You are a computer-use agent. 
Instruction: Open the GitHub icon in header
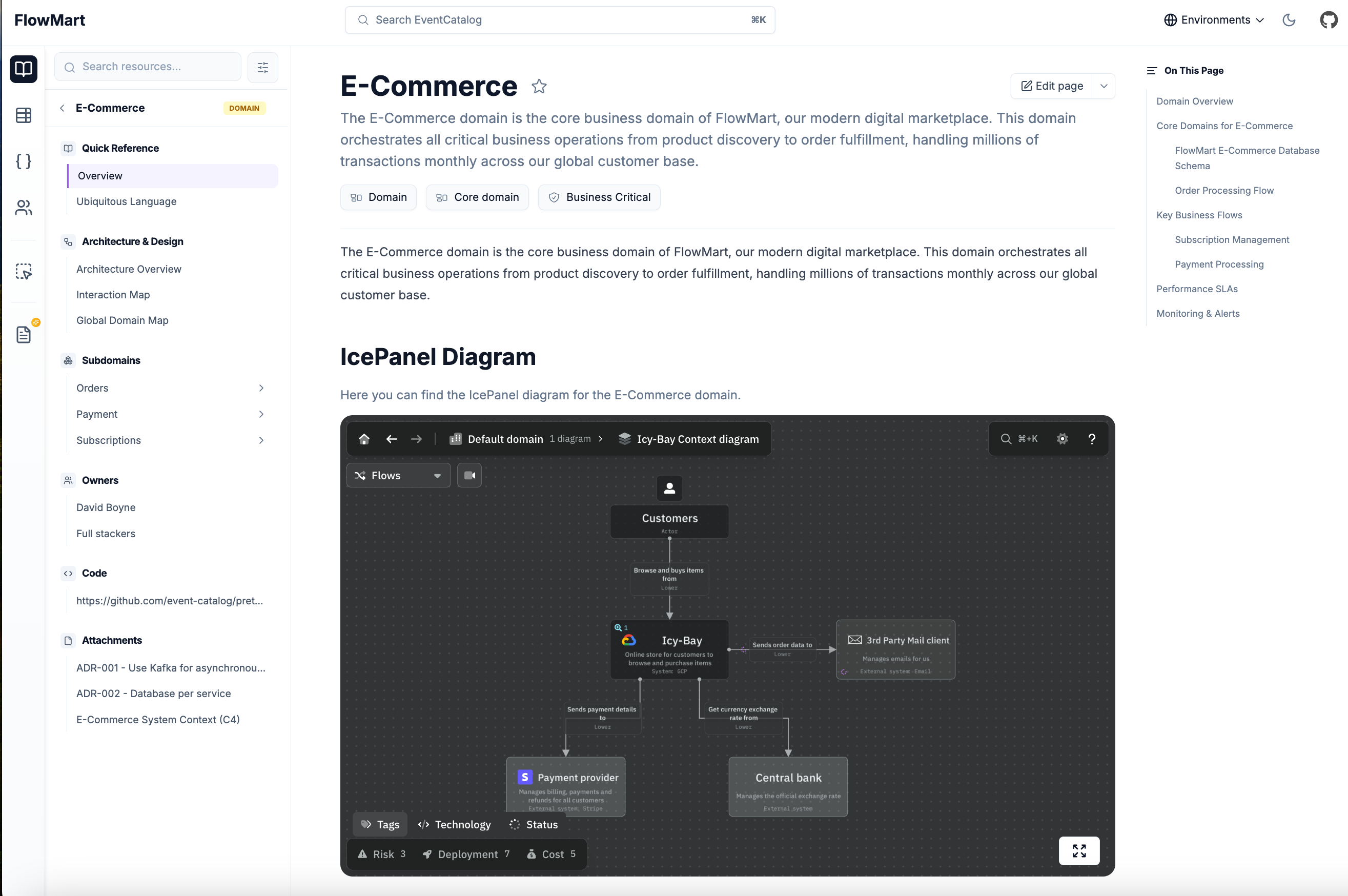[1328, 20]
